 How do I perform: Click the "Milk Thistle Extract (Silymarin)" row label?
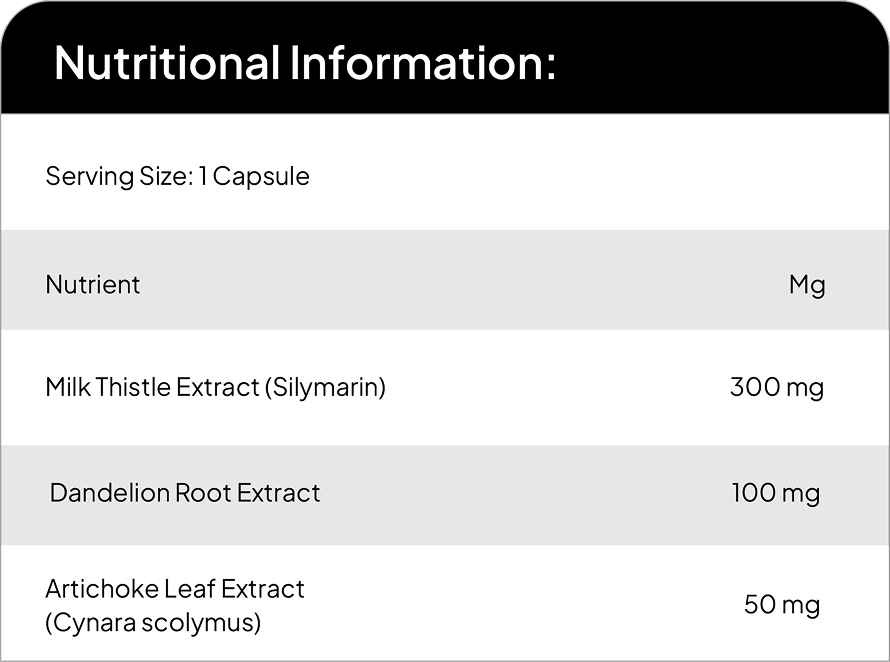(x=215, y=387)
